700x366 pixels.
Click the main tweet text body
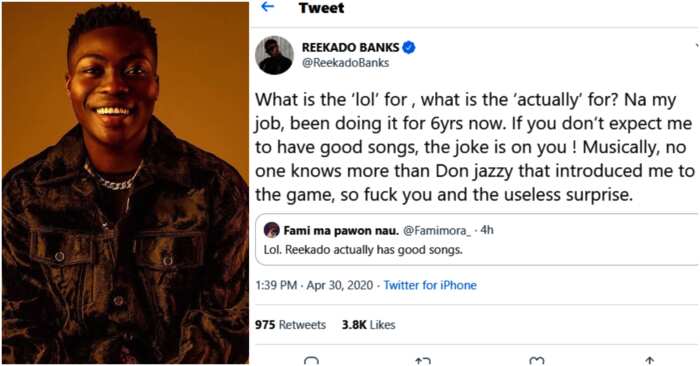[x=475, y=147]
